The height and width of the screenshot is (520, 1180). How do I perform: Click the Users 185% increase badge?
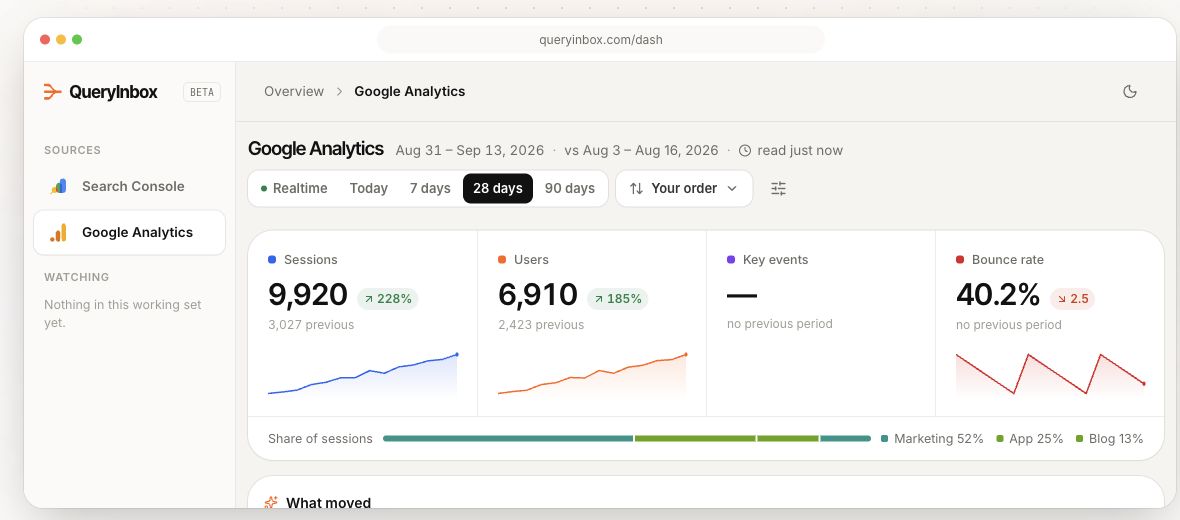point(617,299)
